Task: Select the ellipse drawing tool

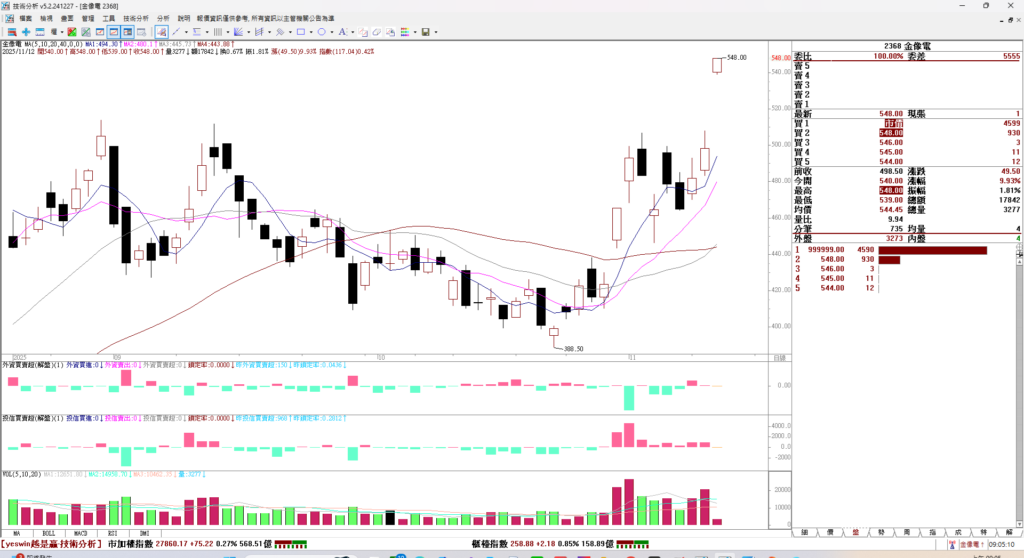Action: tap(322, 32)
